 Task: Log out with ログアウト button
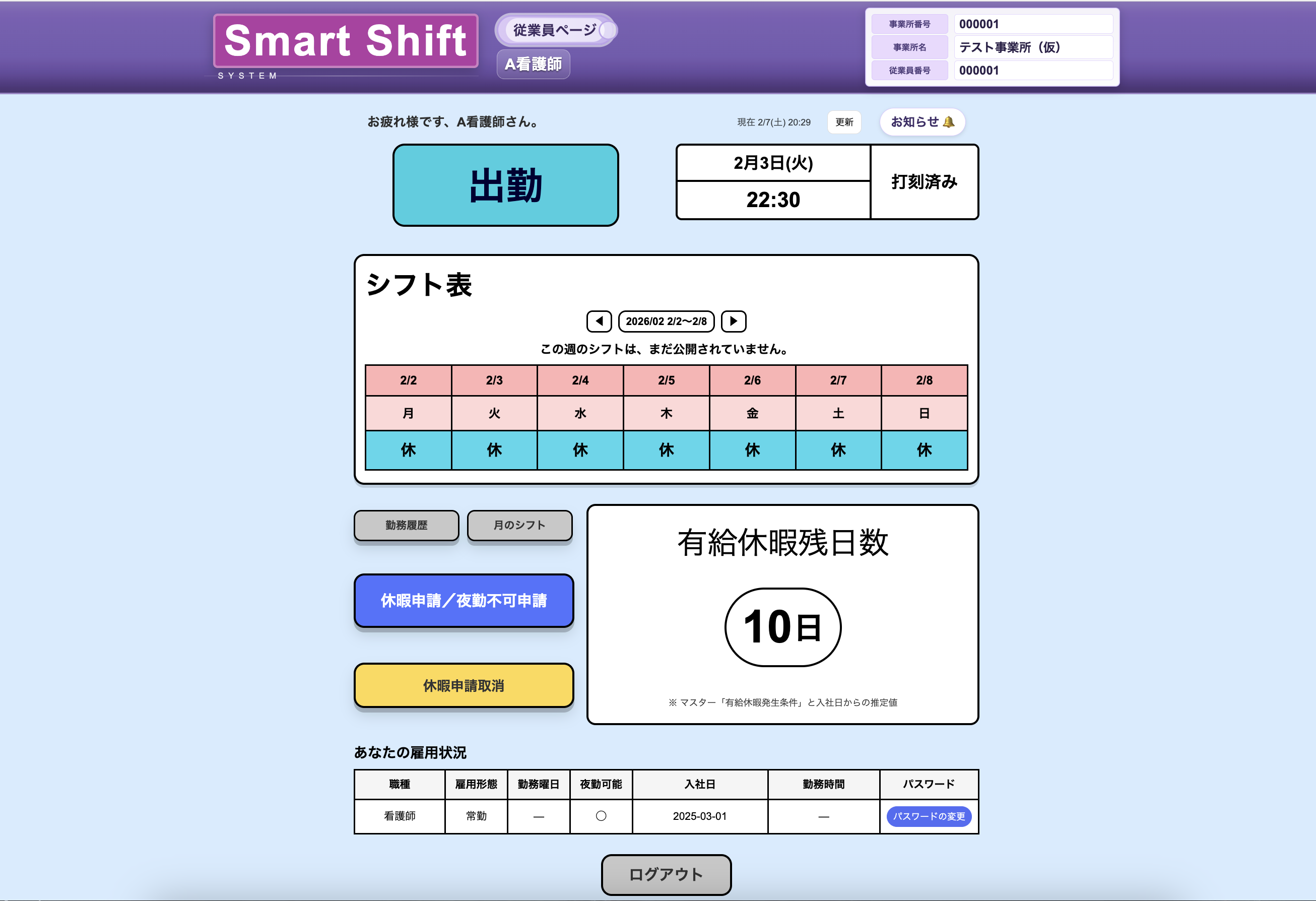click(666, 874)
